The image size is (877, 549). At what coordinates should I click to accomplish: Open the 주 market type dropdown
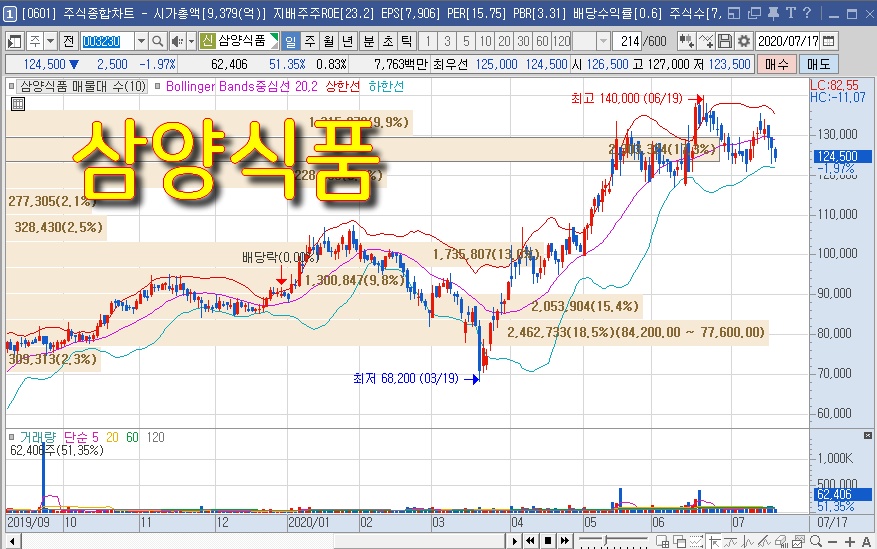(x=50, y=41)
